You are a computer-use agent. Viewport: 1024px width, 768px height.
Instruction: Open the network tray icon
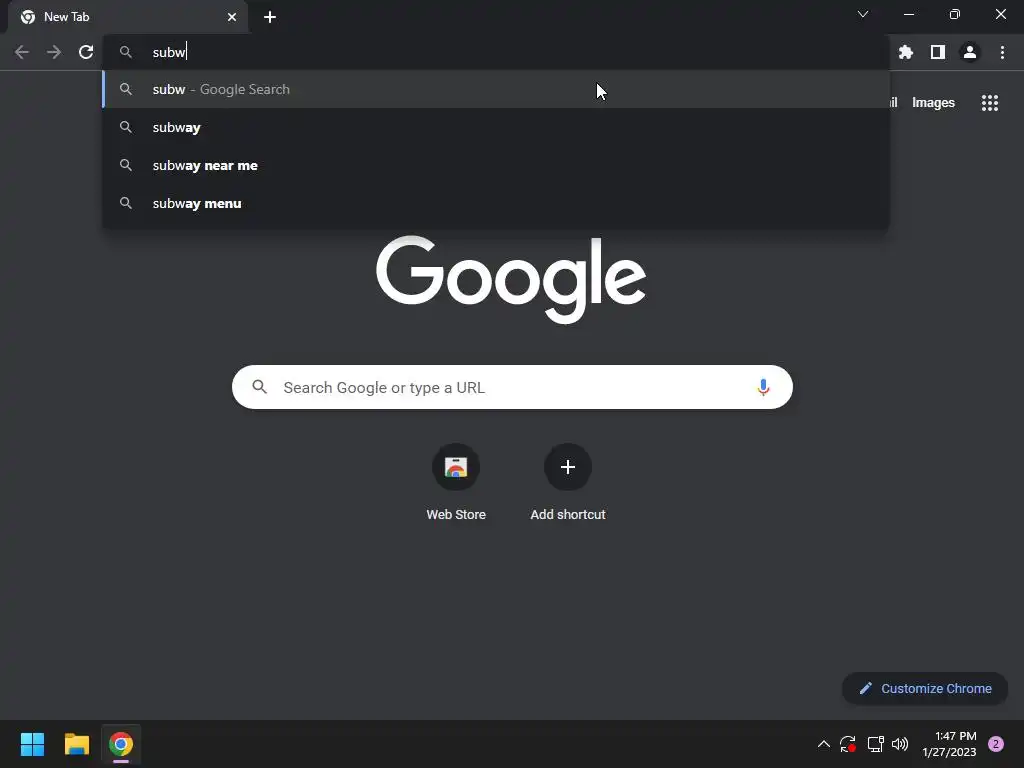pyautogui.click(x=875, y=744)
